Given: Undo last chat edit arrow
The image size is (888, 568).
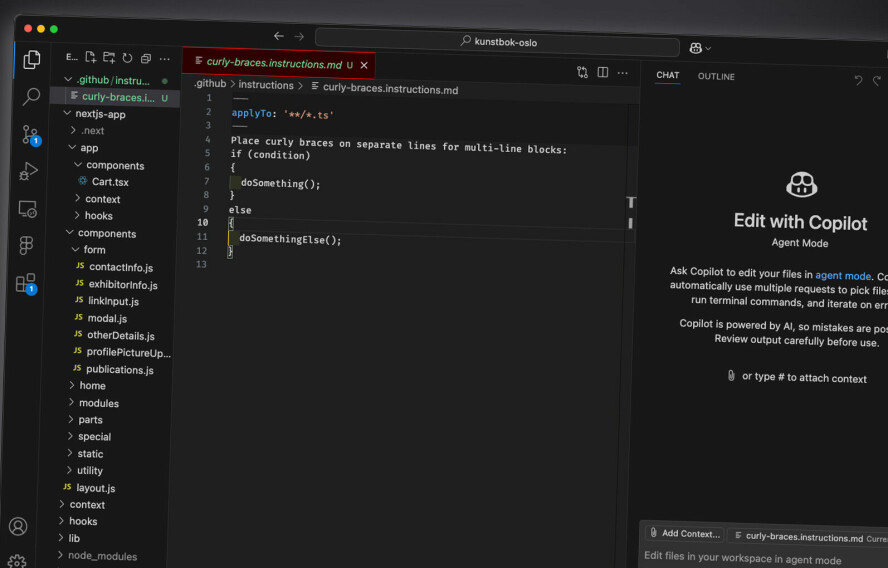Looking at the screenshot, I should click(859, 80).
